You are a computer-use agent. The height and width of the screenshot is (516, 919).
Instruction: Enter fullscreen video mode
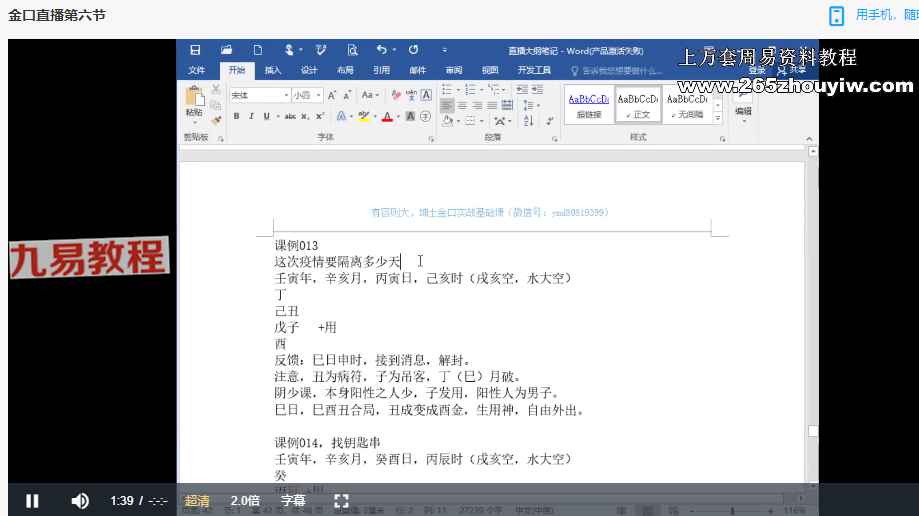[341, 501]
